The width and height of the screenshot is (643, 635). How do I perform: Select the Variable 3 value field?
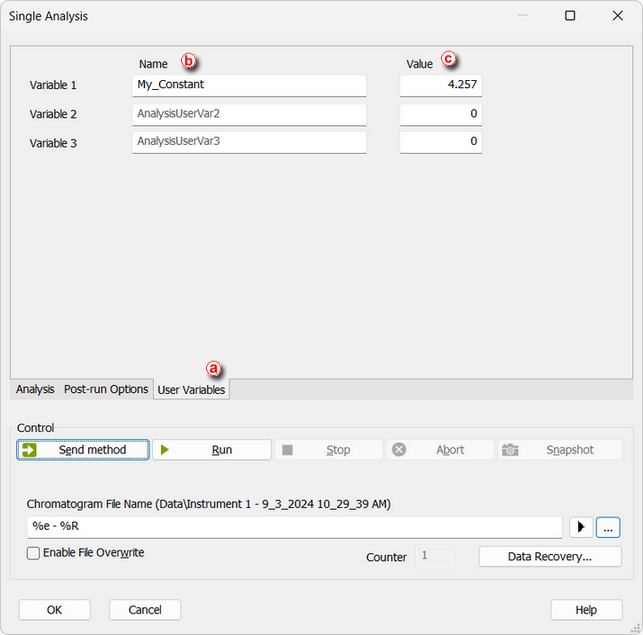click(x=440, y=142)
